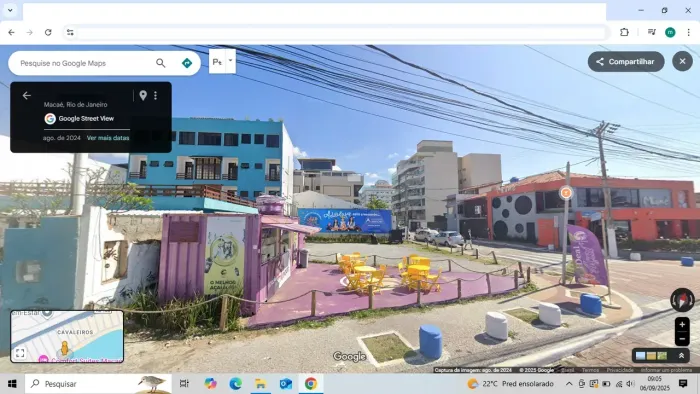Open the Windows Start menu
The image size is (700, 394).
[12, 384]
